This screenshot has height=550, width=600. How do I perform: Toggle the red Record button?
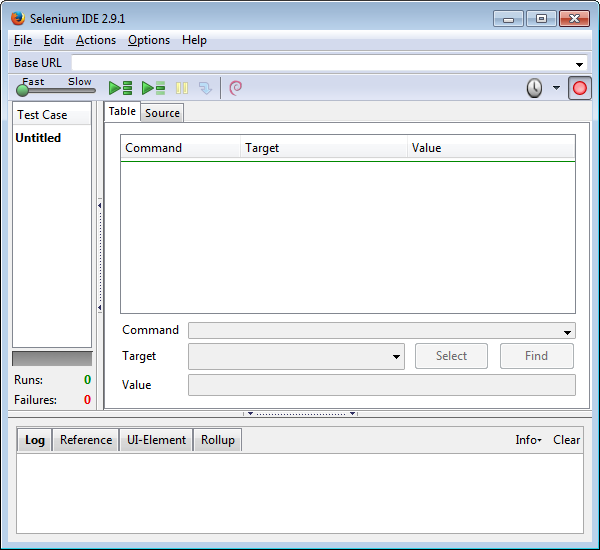(580, 88)
